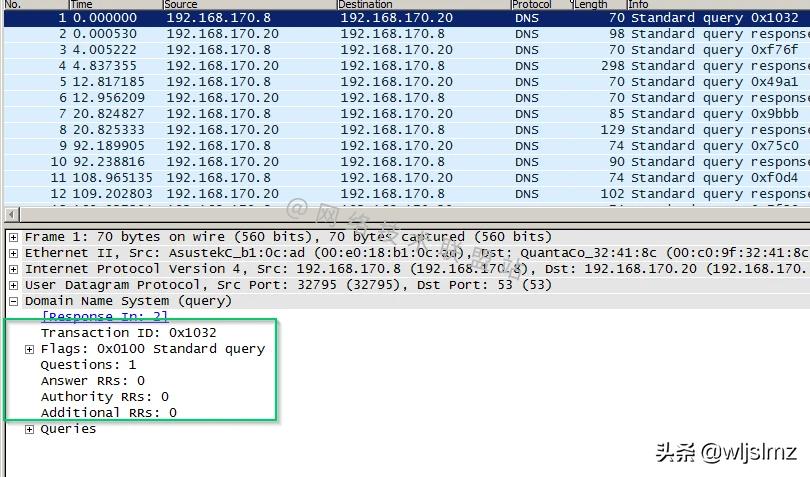Image resolution: width=810 pixels, height=477 pixels.
Task: Sort packets by the Length column header
Action: tap(598, 5)
